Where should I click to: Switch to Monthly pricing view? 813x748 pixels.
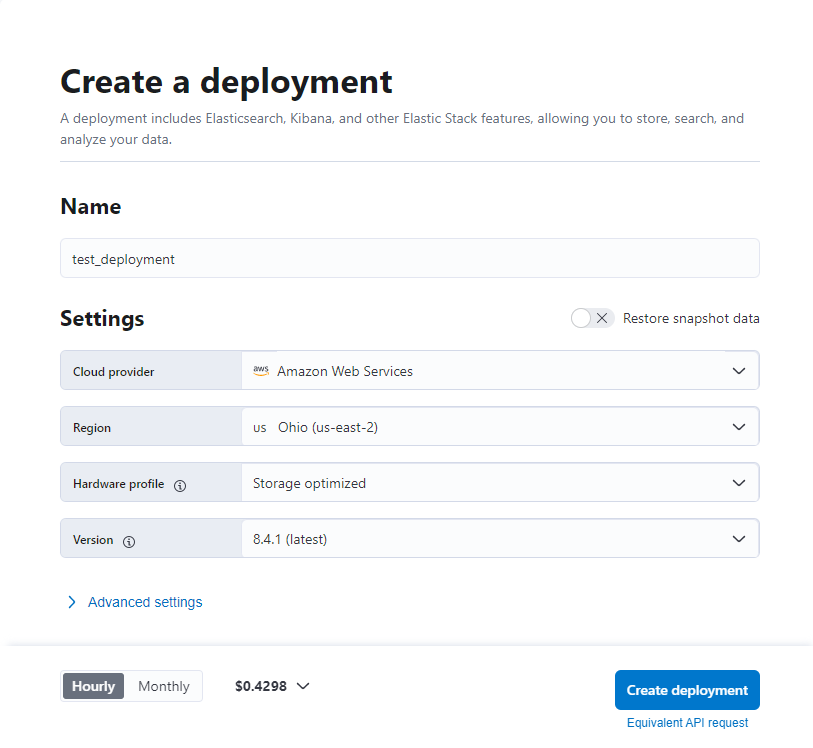tap(164, 686)
